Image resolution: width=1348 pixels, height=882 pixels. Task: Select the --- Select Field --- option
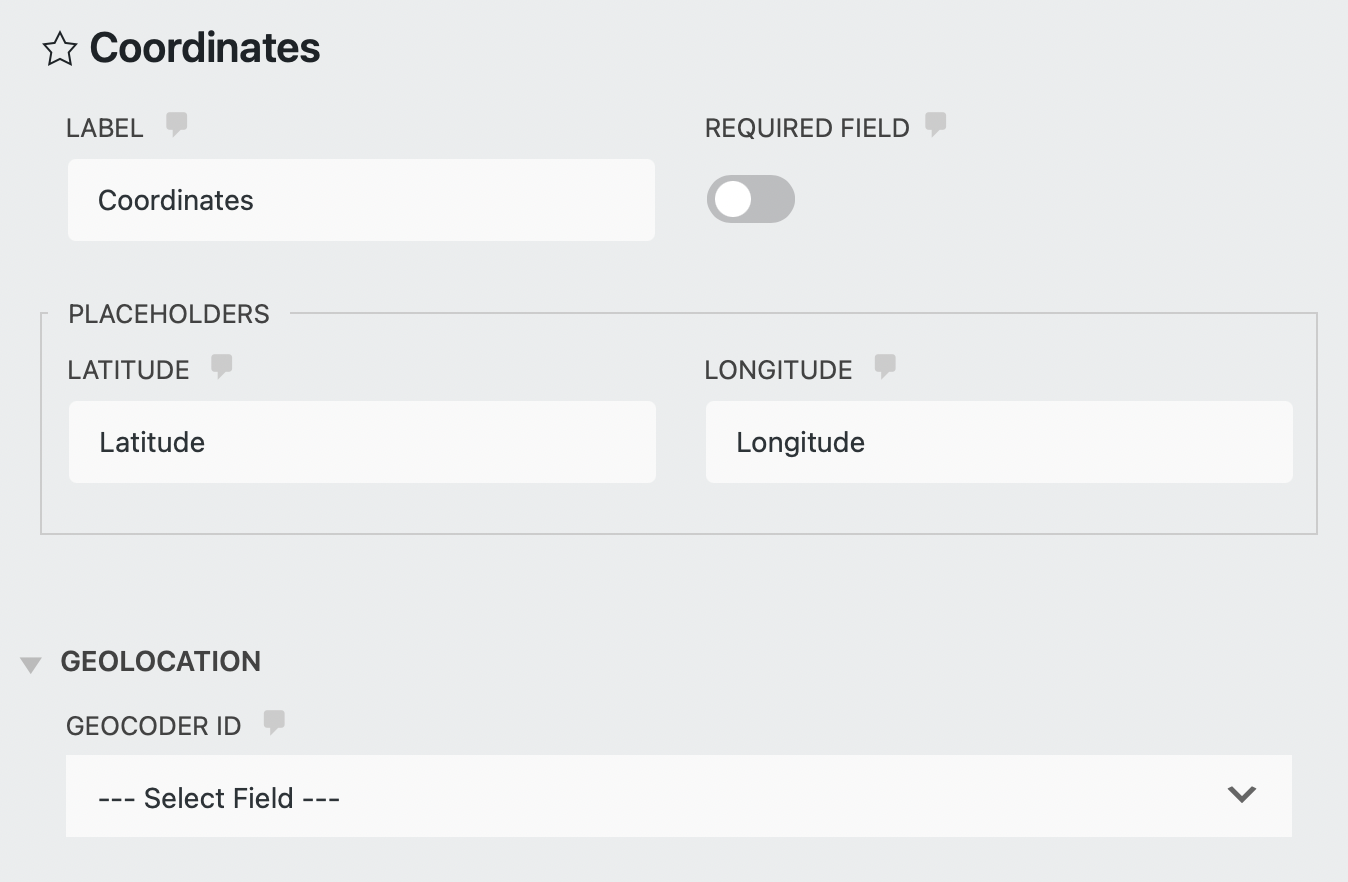(x=218, y=797)
